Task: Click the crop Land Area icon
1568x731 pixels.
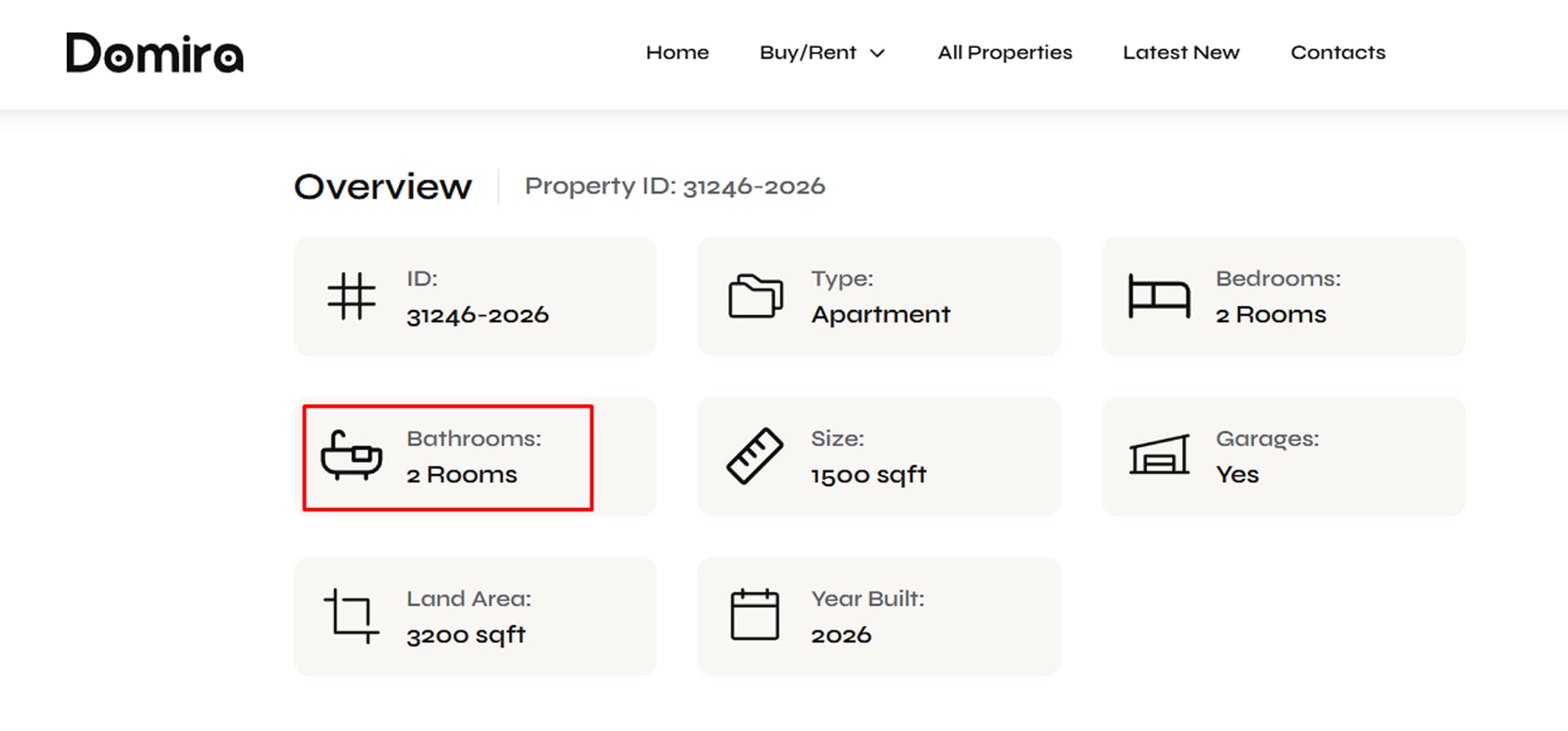Action: 351,616
